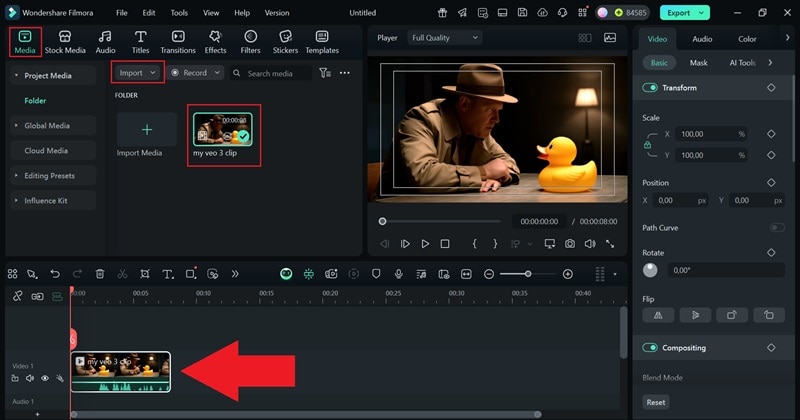Viewport: 800px width, 420px height.
Task: Open the Record dropdown
Action: tap(196, 73)
